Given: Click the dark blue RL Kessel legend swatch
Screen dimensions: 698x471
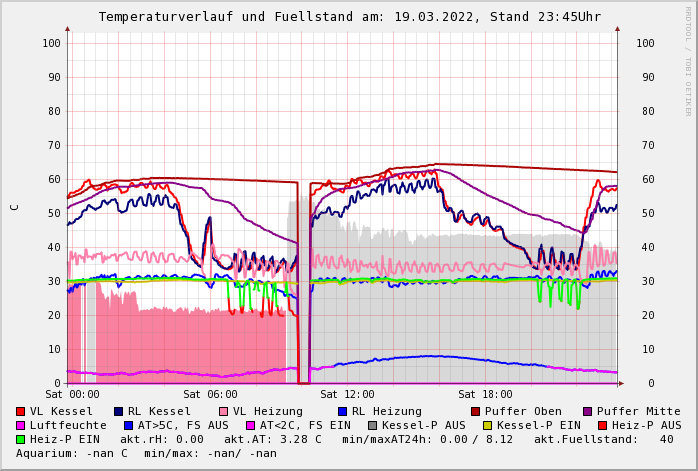Looking at the screenshot, I should click(x=119, y=411).
